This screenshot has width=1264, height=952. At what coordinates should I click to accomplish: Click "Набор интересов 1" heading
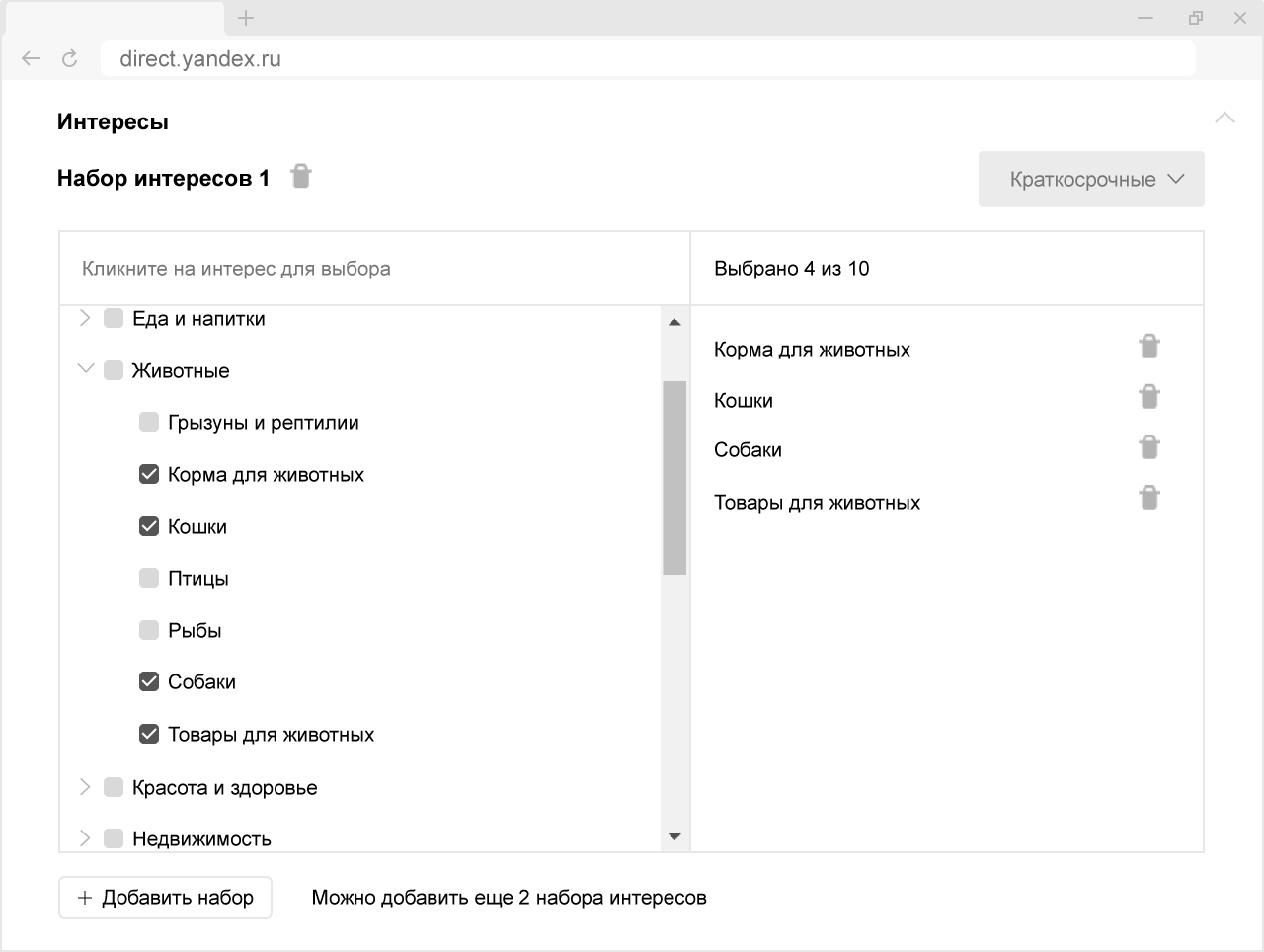coord(163,178)
